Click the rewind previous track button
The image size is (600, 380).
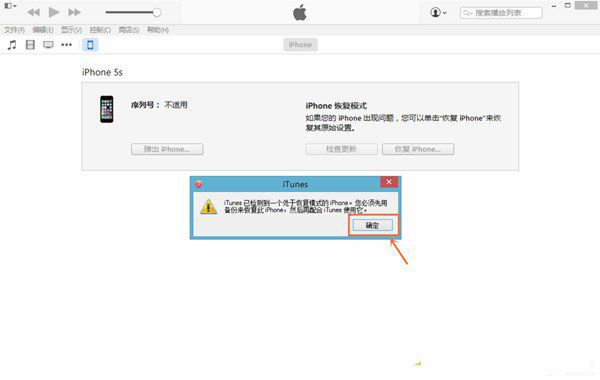click(x=34, y=12)
